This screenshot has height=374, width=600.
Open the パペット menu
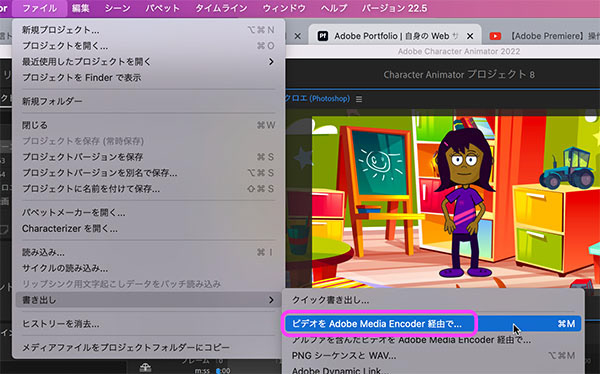tap(162, 8)
